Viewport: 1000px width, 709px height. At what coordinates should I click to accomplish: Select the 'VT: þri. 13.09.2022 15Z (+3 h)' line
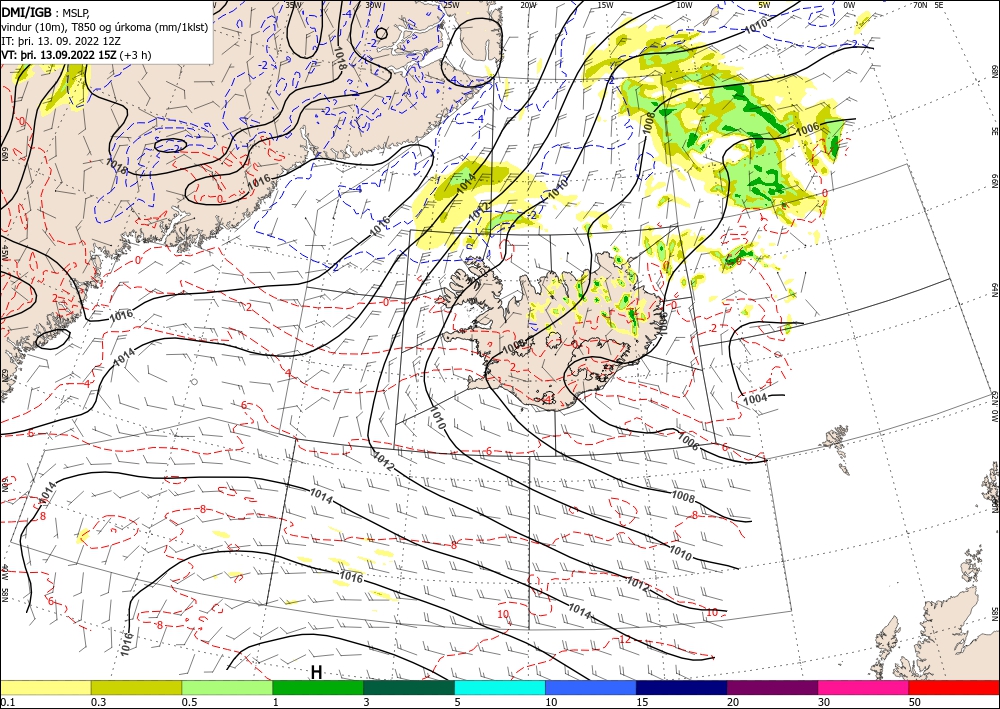[77, 55]
